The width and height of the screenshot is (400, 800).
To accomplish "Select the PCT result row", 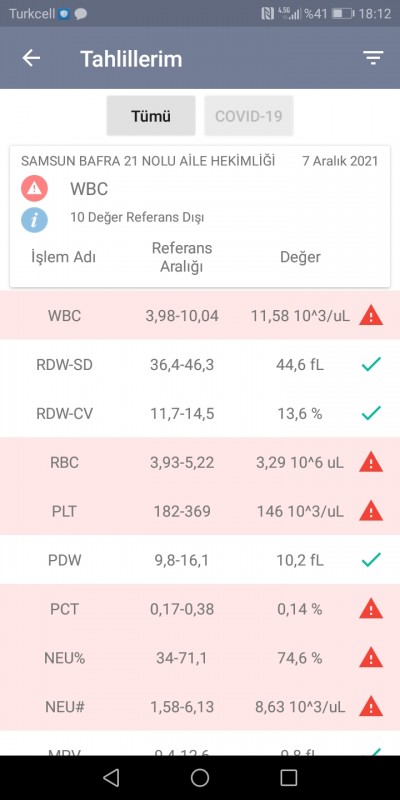I will click(x=200, y=609).
